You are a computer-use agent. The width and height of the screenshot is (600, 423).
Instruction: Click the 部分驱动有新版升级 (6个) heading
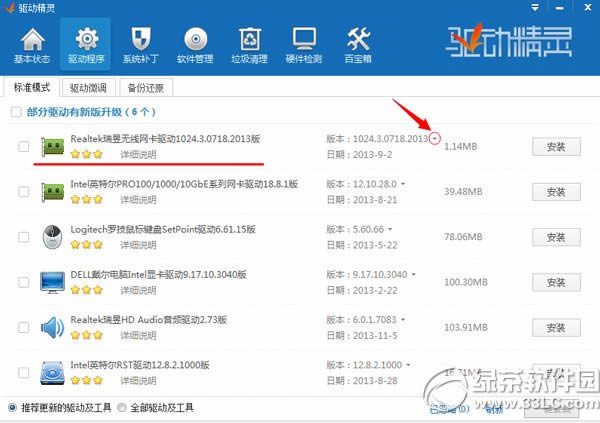91,112
